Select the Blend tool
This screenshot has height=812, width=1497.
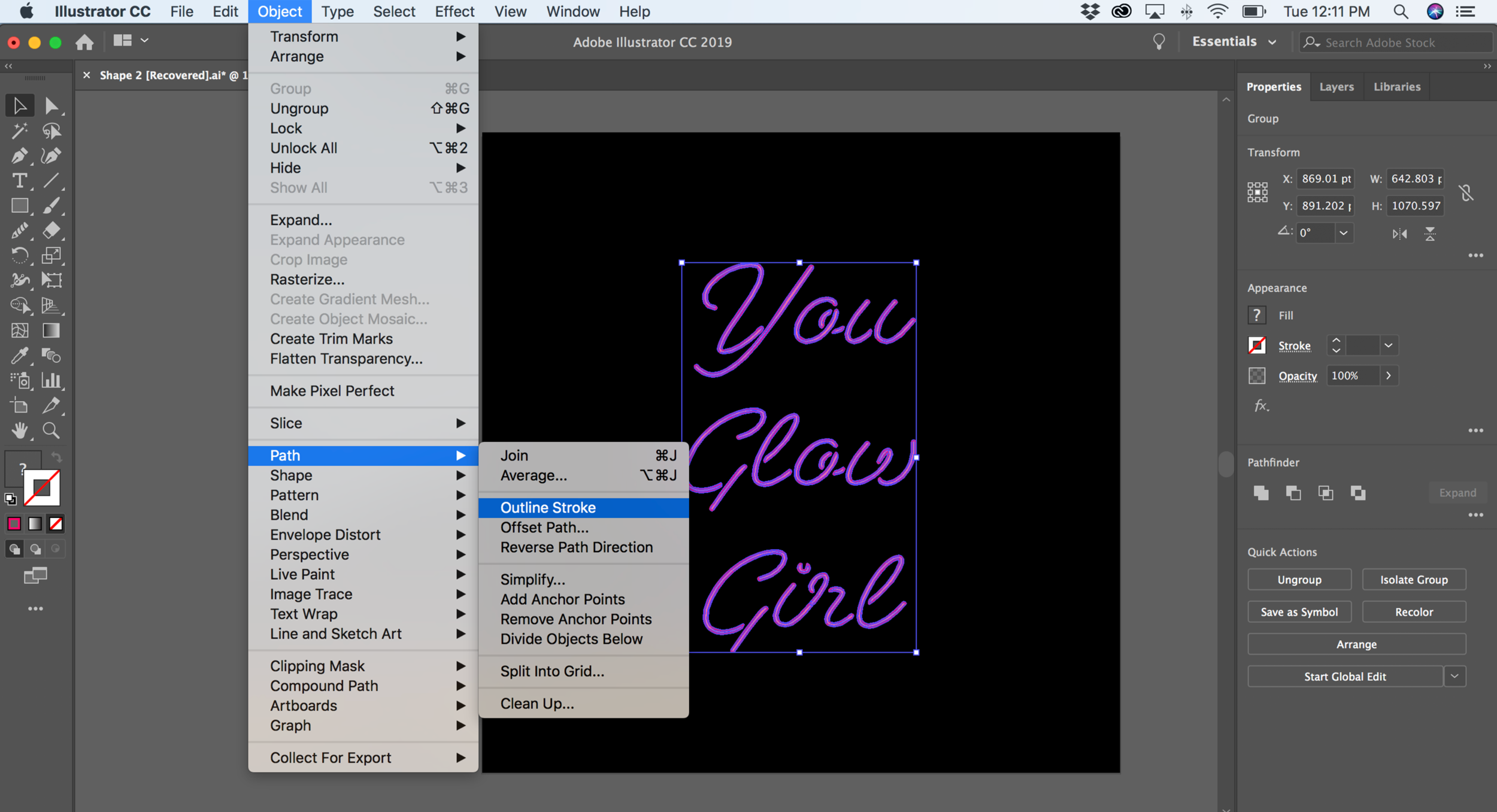(51, 356)
